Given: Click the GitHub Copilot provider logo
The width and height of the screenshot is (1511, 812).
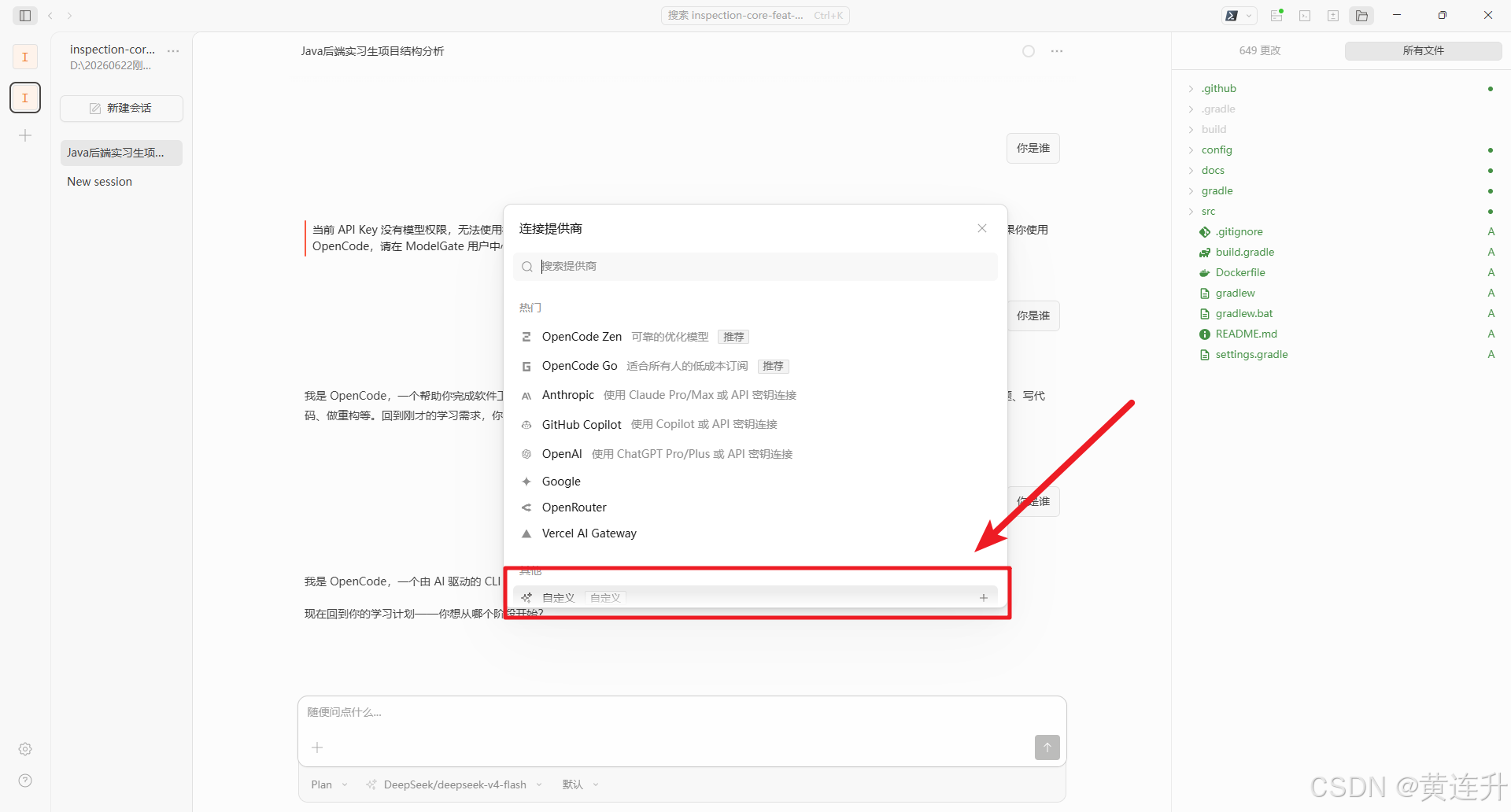Looking at the screenshot, I should 526,425.
